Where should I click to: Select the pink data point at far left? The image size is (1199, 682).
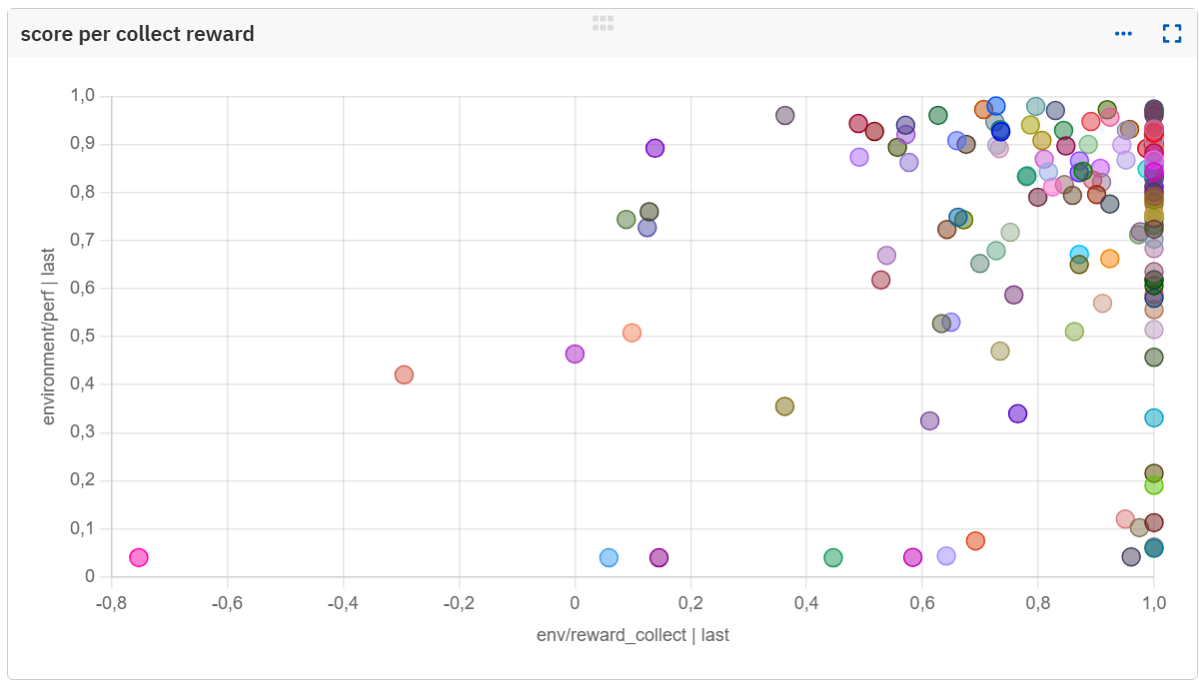[x=139, y=557]
